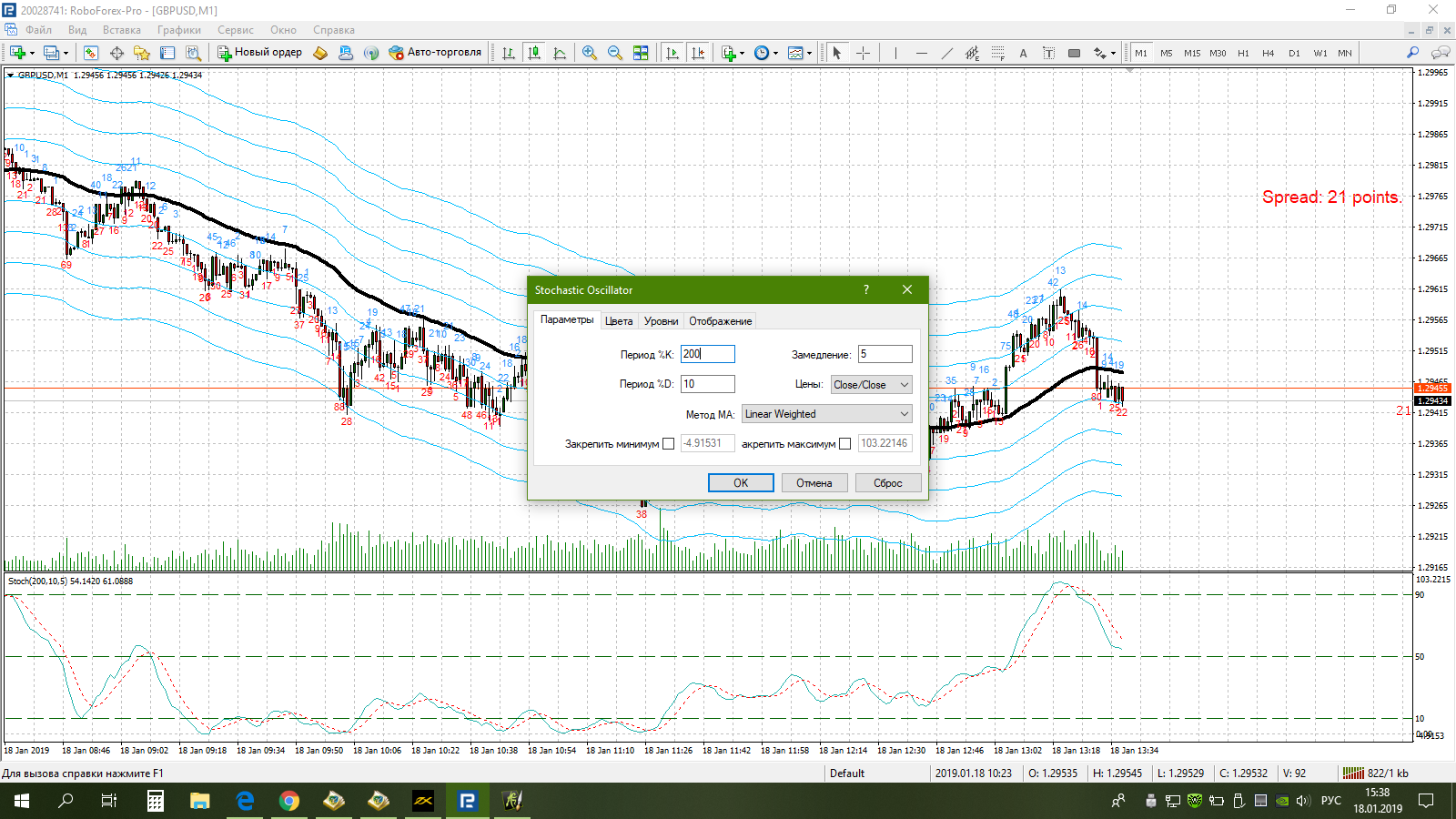Switch to the 'Цвета' tab
The image size is (1456, 819).
pyautogui.click(x=619, y=321)
